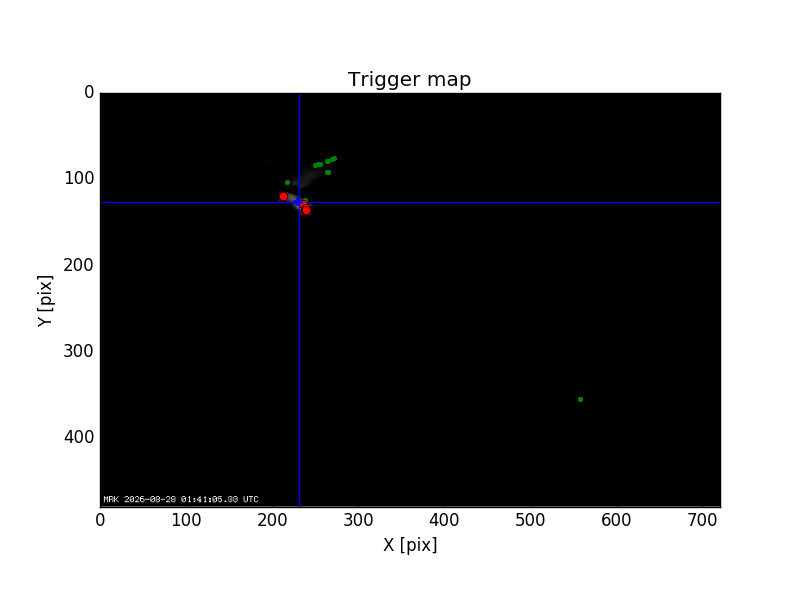The image size is (800, 600).
Task: Click the blue crosshair intersection marker
Action: point(298,202)
